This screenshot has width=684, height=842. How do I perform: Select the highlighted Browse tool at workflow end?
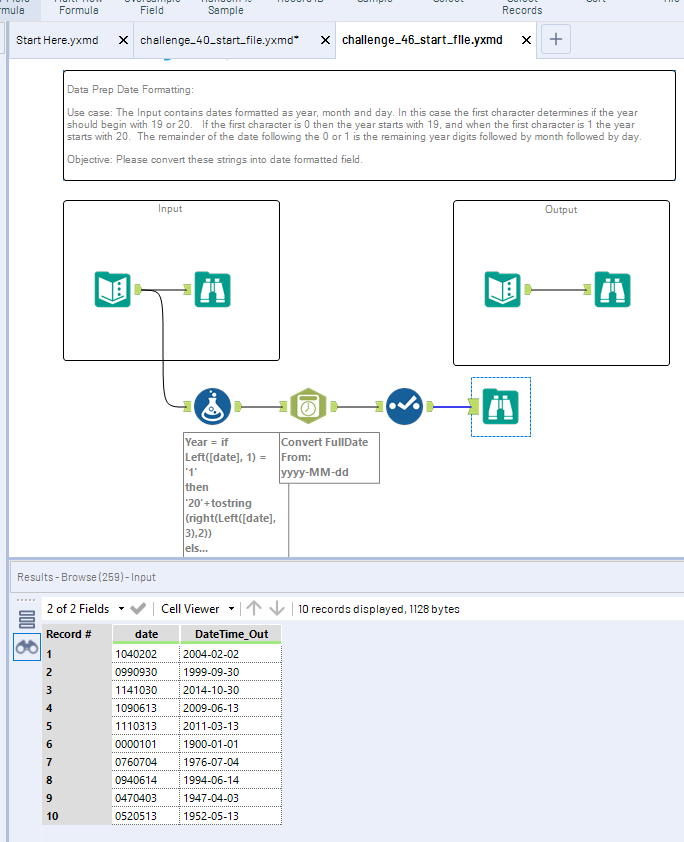click(500, 407)
